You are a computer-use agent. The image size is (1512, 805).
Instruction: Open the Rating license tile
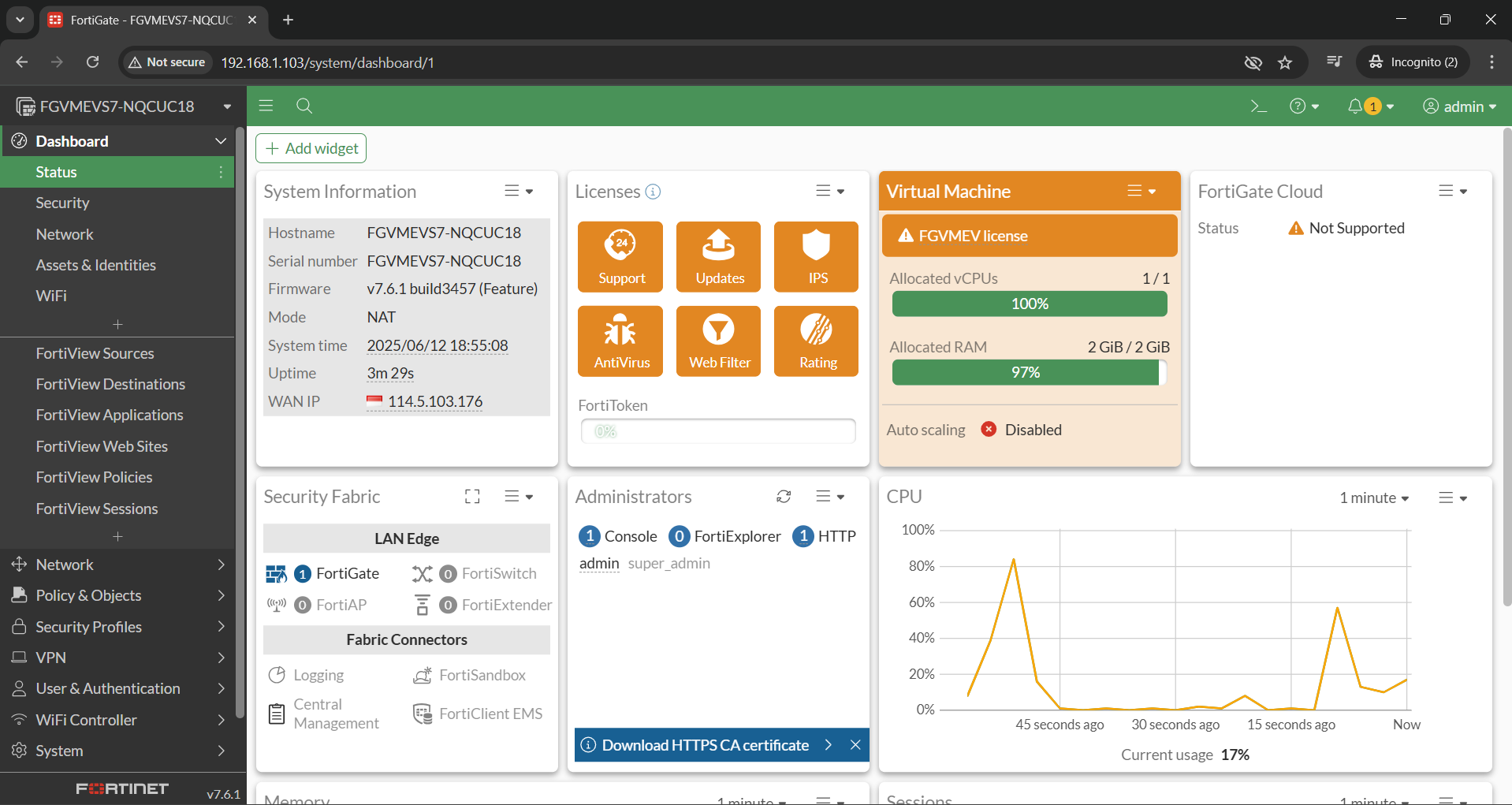point(816,341)
